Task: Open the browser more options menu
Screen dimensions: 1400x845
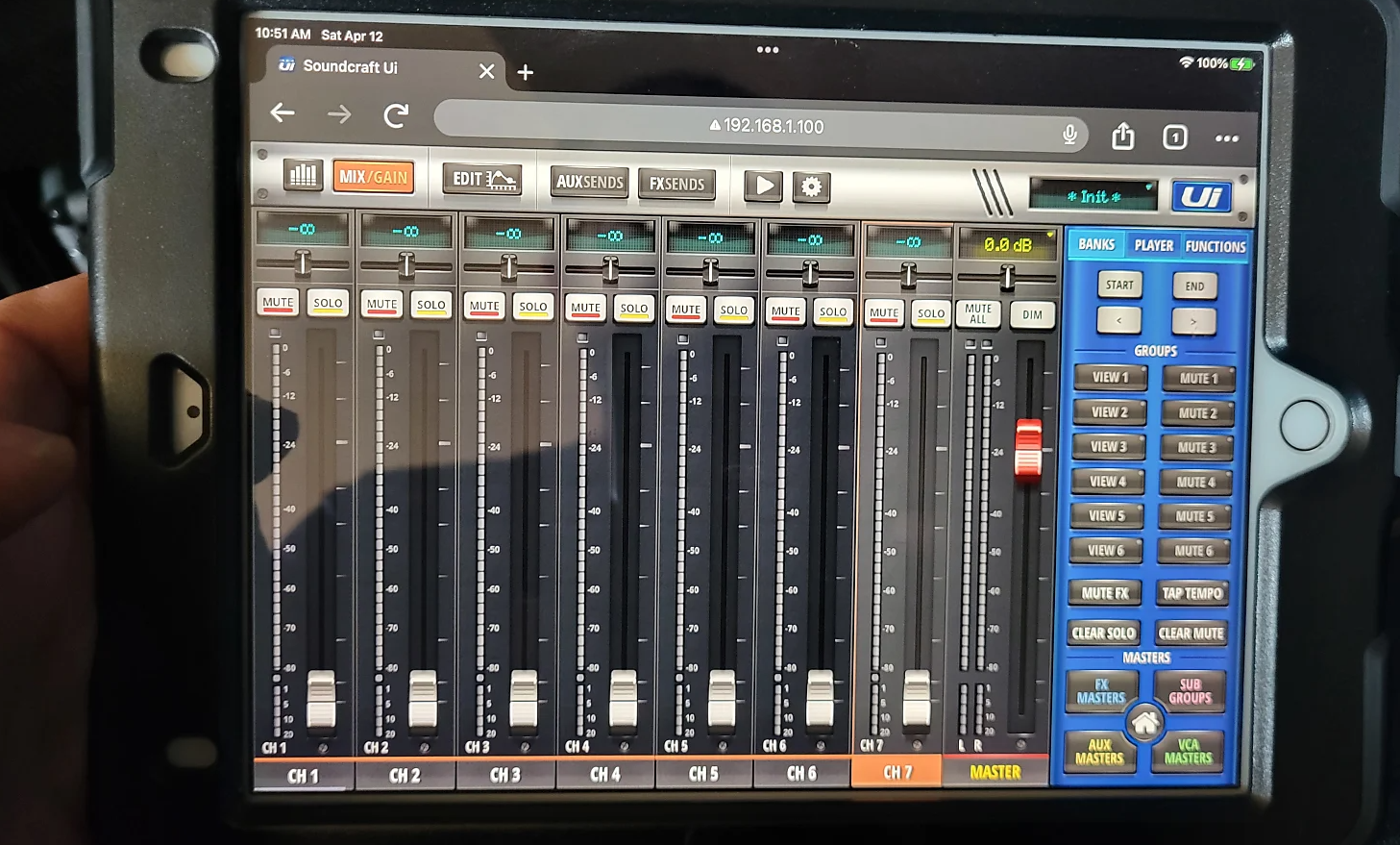Action: 1226,138
